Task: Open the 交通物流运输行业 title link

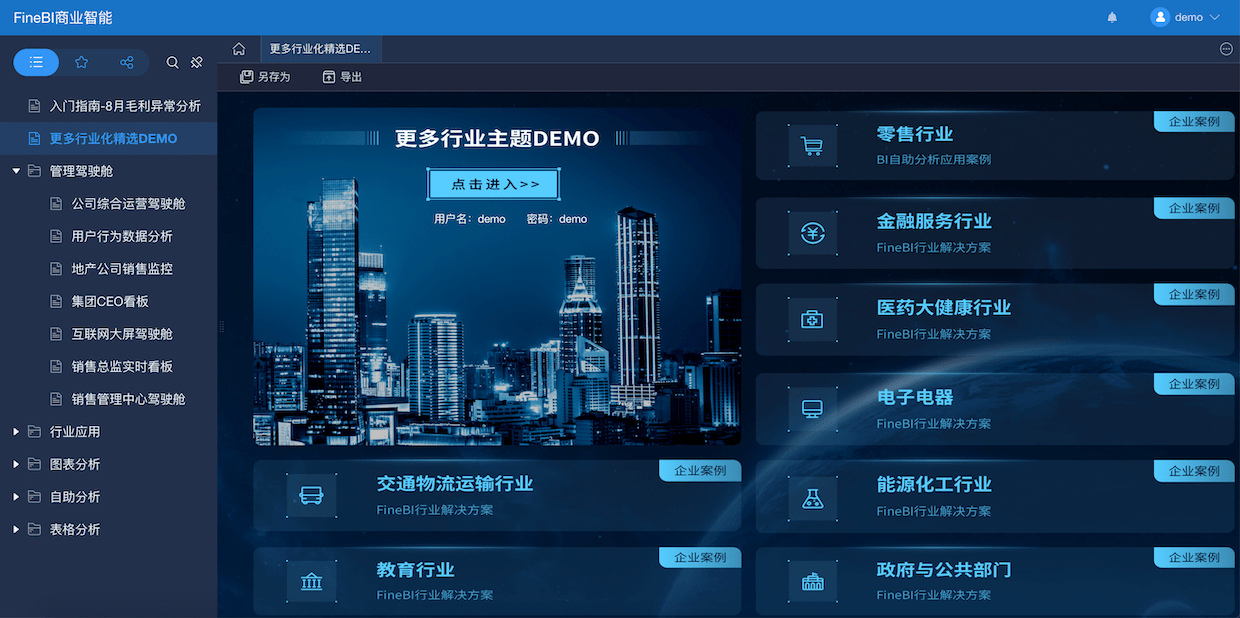Action: click(x=455, y=484)
